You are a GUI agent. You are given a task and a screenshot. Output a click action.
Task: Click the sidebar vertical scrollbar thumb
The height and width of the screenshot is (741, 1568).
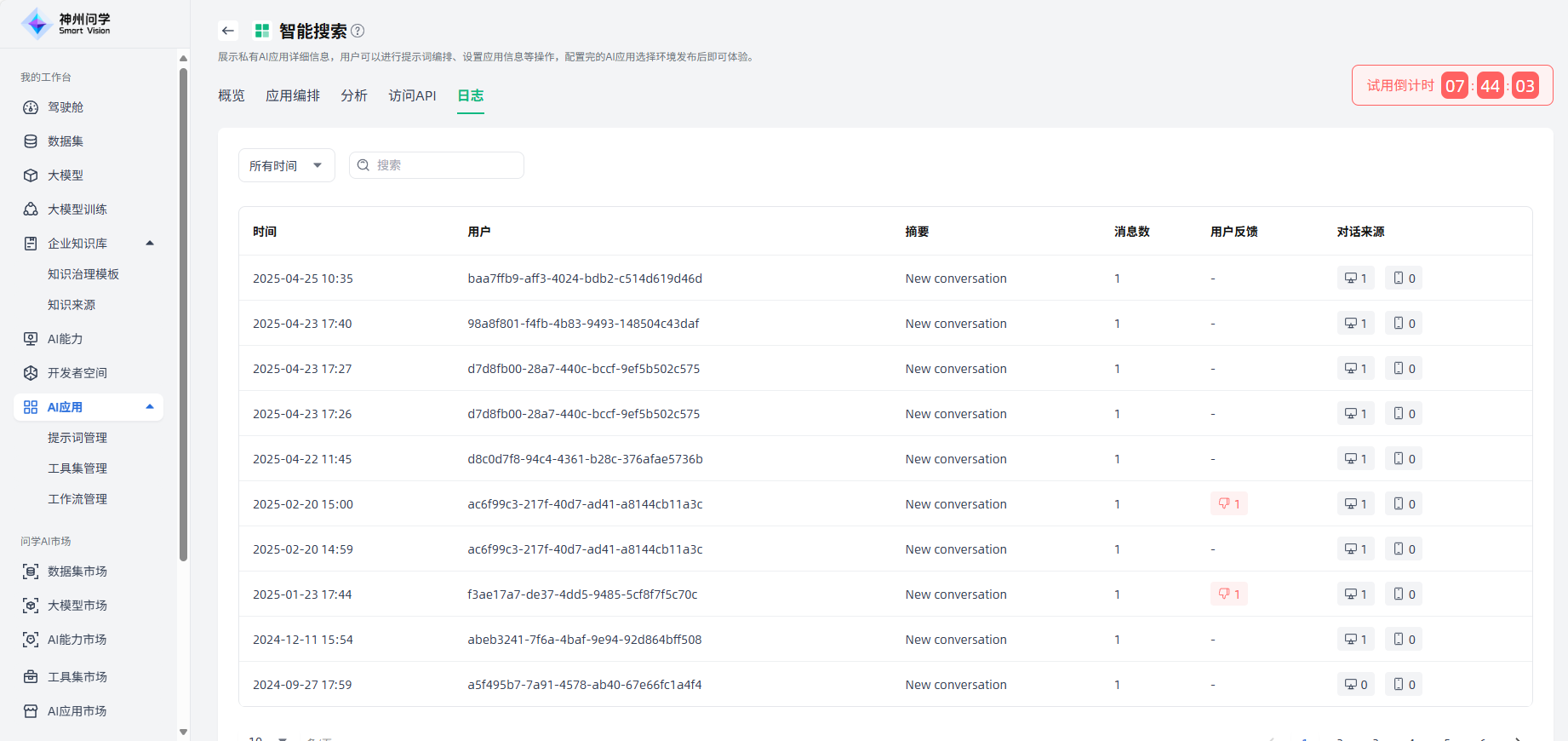tap(183, 315)
